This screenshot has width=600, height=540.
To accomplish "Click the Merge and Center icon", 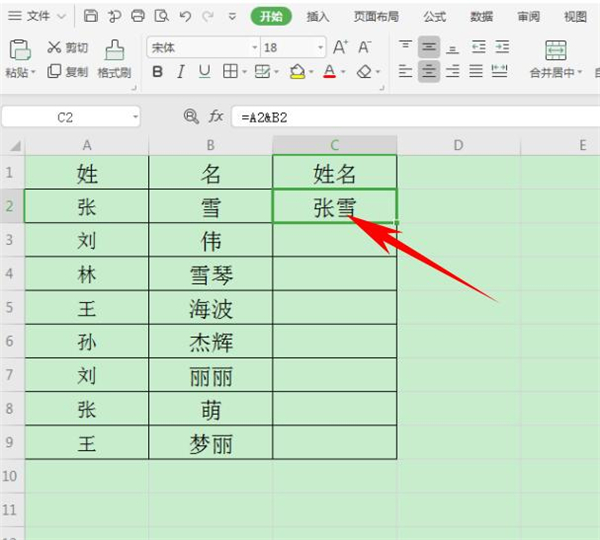I will (x=555, y=51).
